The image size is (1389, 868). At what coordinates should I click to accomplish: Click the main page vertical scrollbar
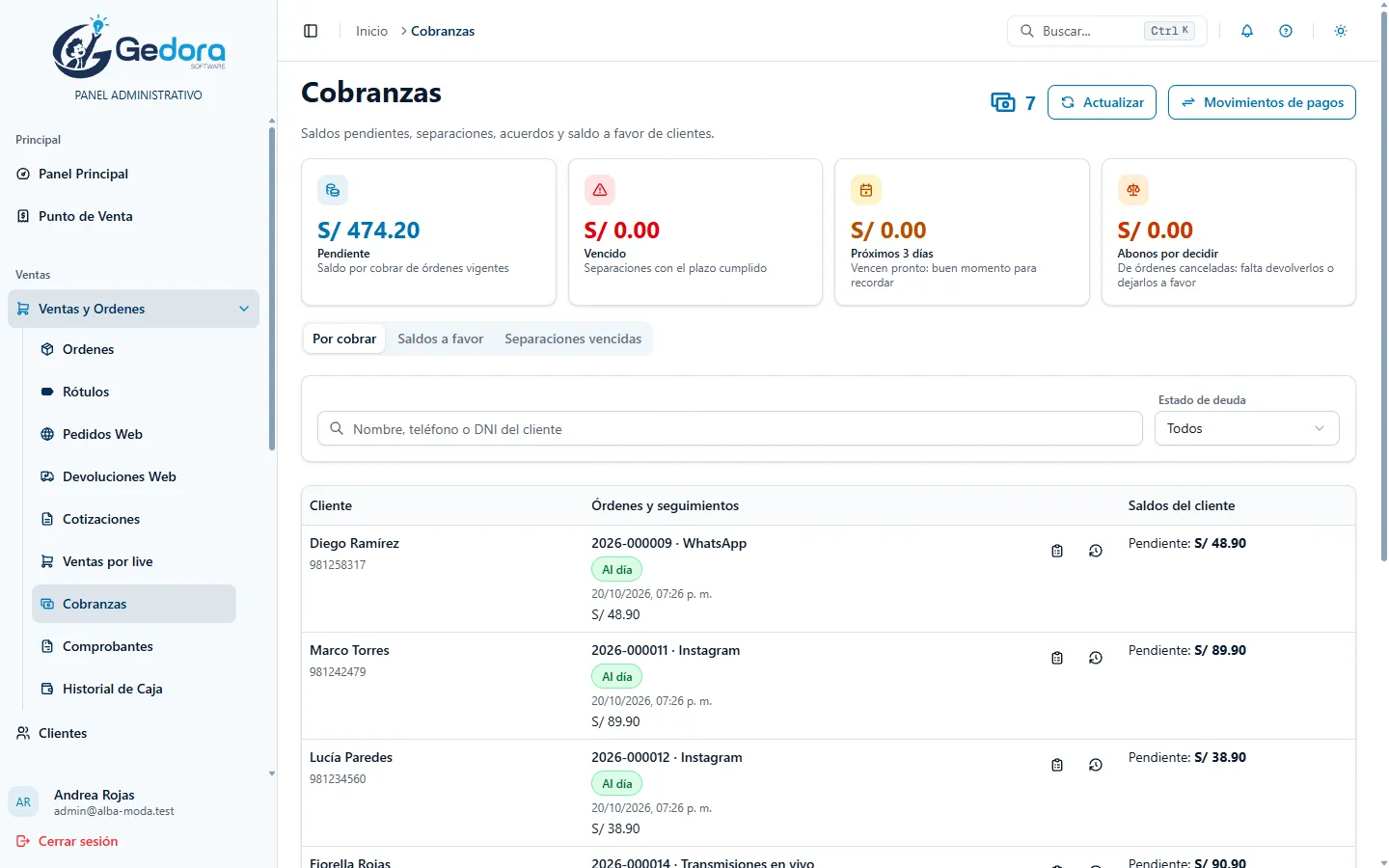[x=1384, y=286]
